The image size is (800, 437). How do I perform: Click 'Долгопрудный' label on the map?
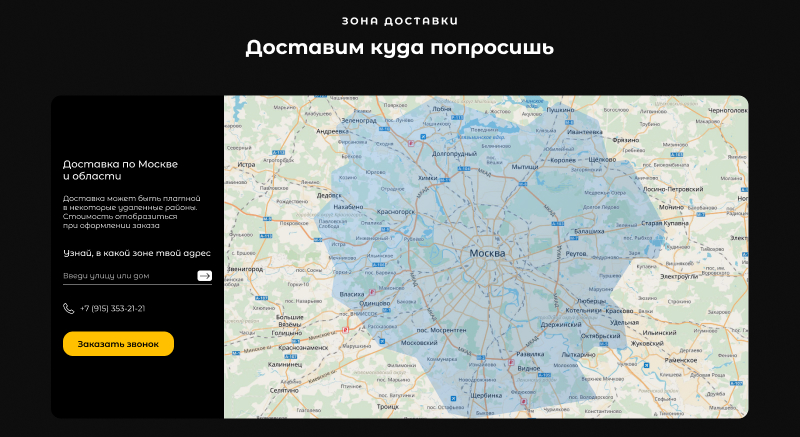pos(454,153)
